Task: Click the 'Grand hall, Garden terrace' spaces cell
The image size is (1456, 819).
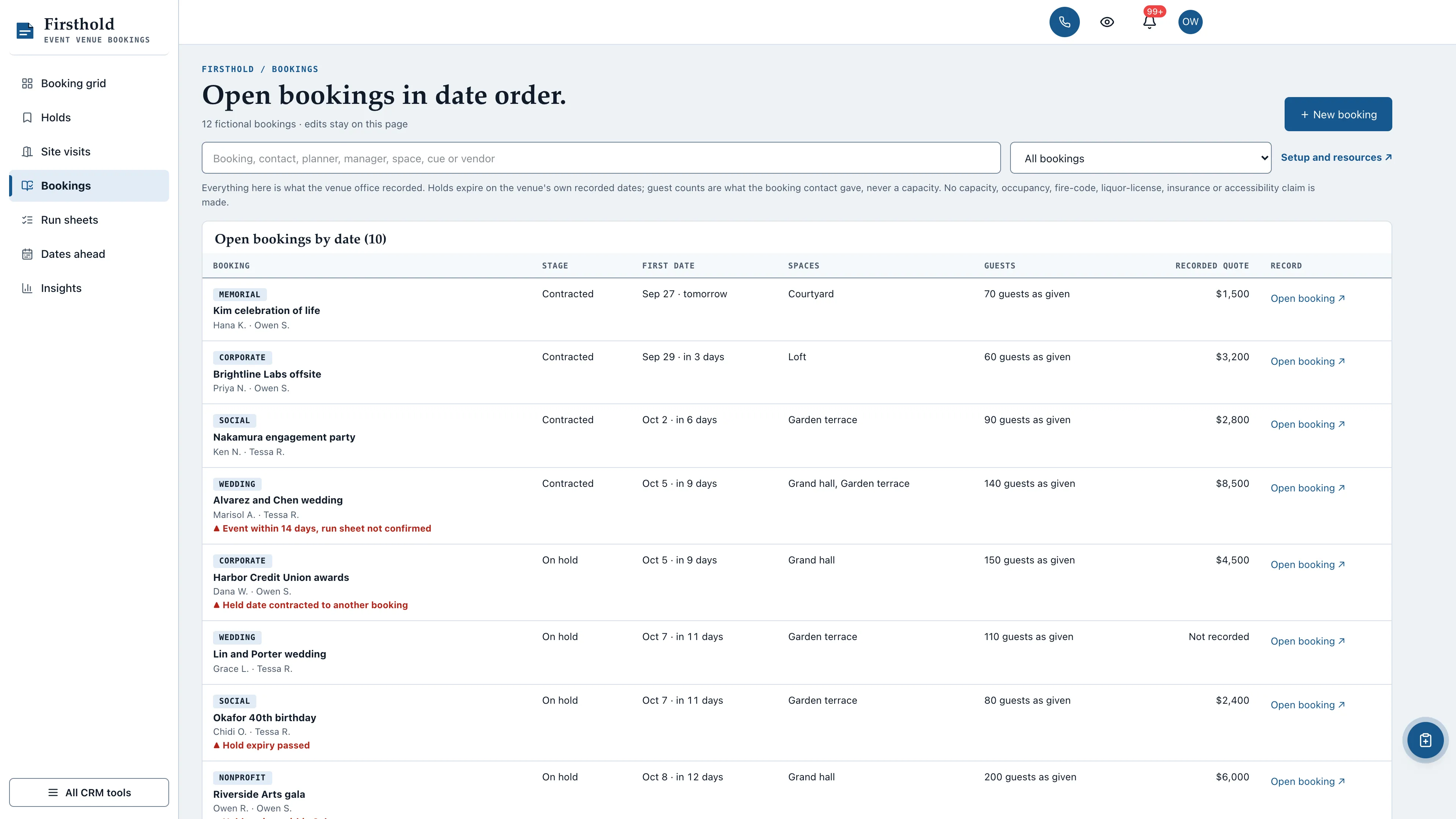Action: (849, 484)
